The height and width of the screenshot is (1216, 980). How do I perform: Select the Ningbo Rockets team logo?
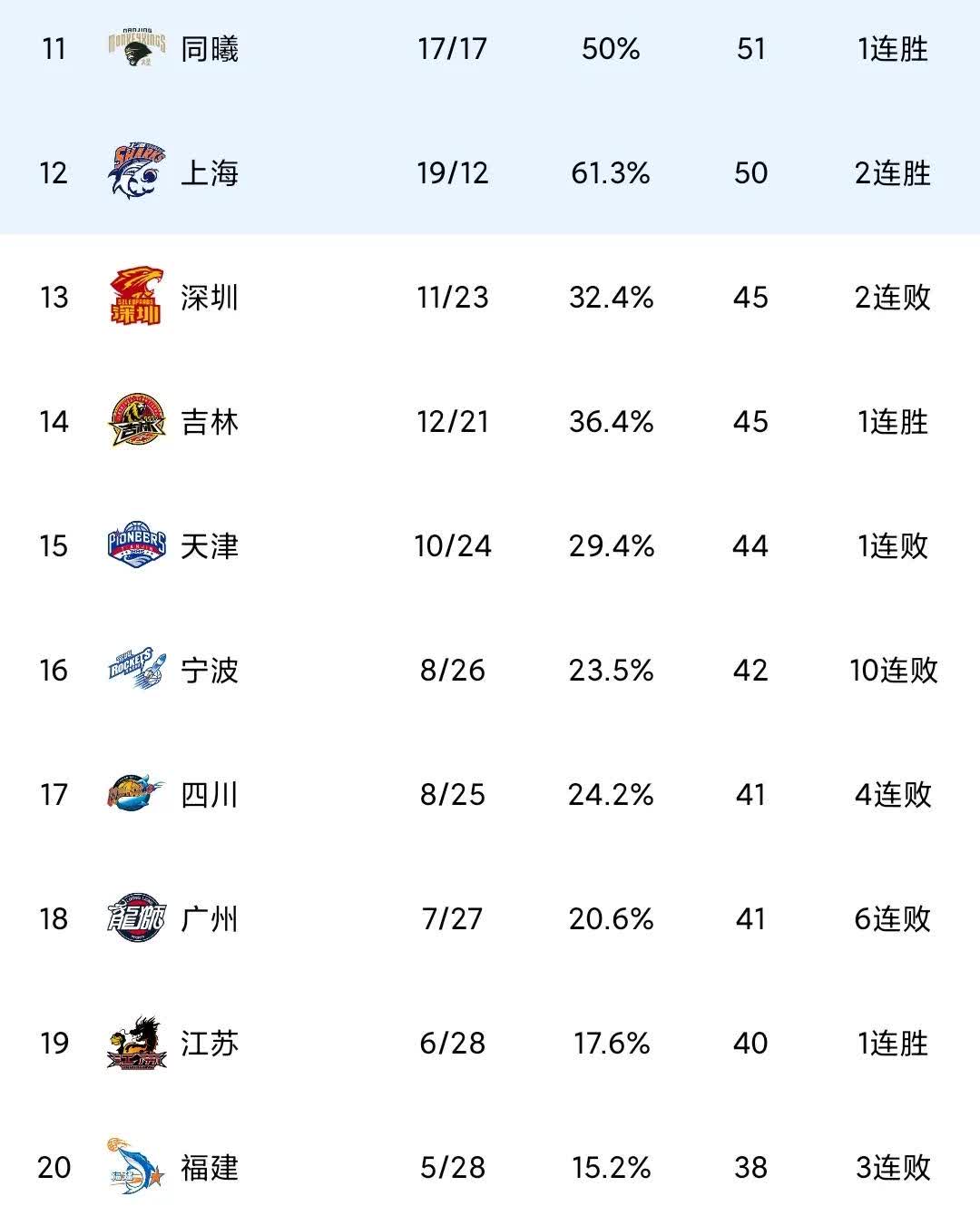coord(137,670)
